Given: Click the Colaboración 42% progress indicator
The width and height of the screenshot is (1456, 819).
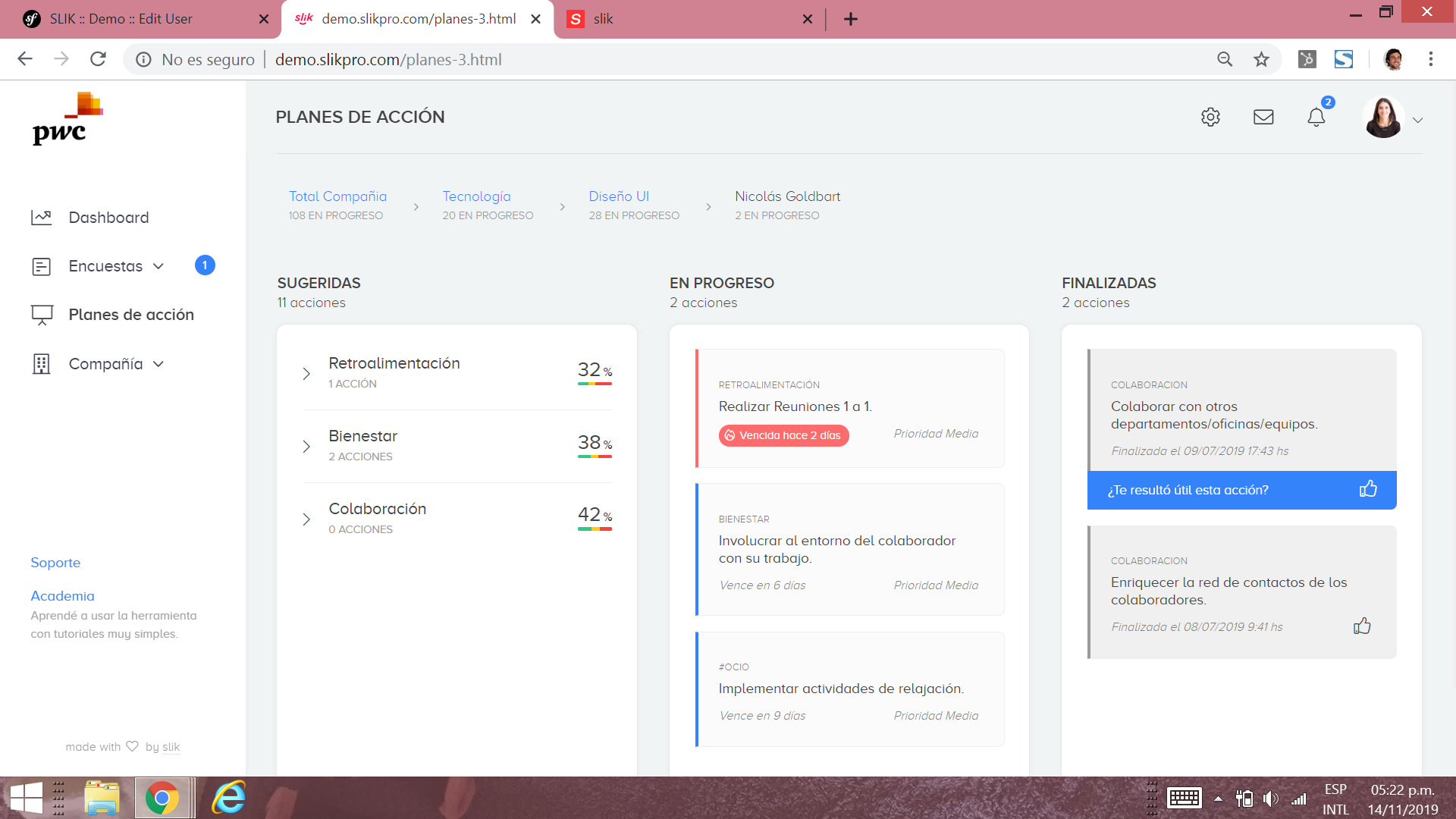Looking at the screenshot, I should [x=595, y=516].
